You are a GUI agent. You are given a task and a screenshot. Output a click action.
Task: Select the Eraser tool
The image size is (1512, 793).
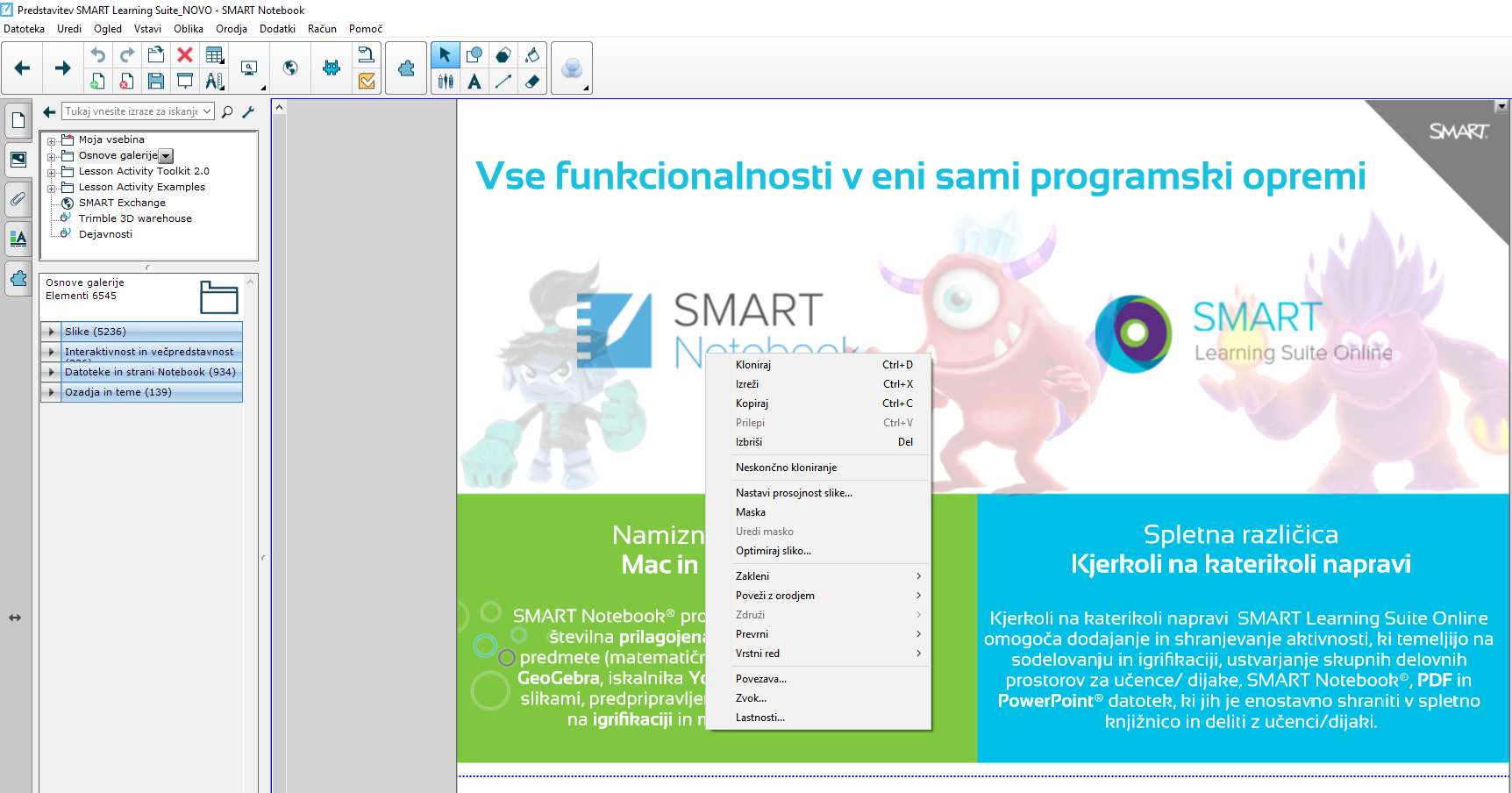(531, 82)
